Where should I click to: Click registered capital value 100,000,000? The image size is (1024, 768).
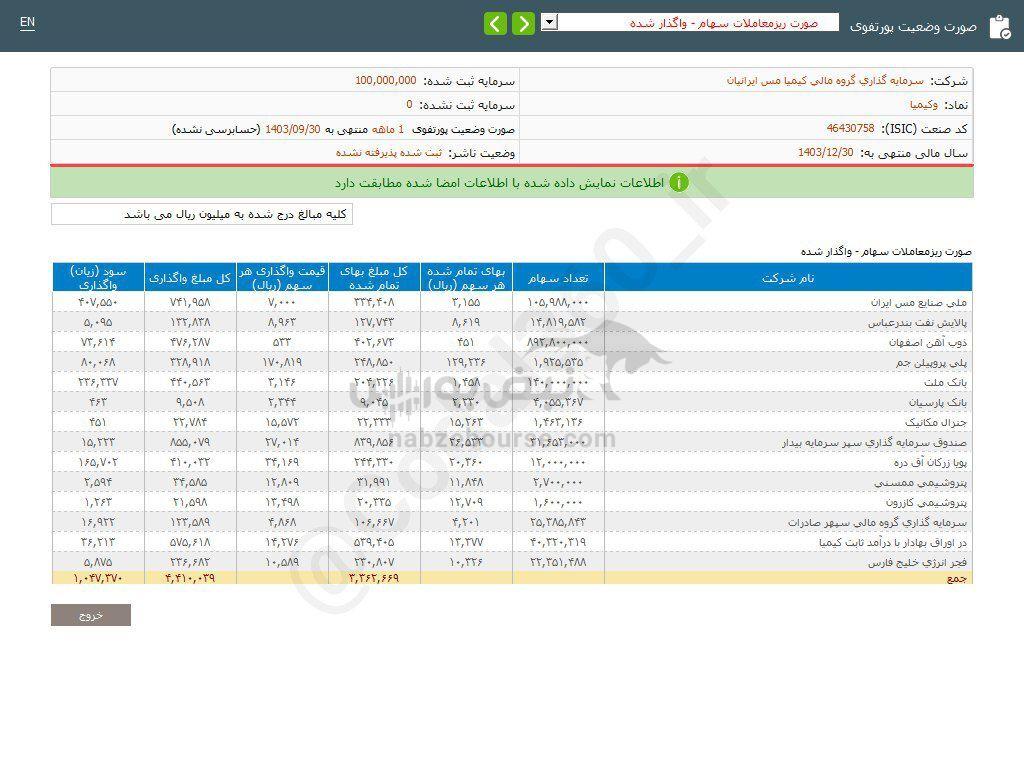point(385,80)
